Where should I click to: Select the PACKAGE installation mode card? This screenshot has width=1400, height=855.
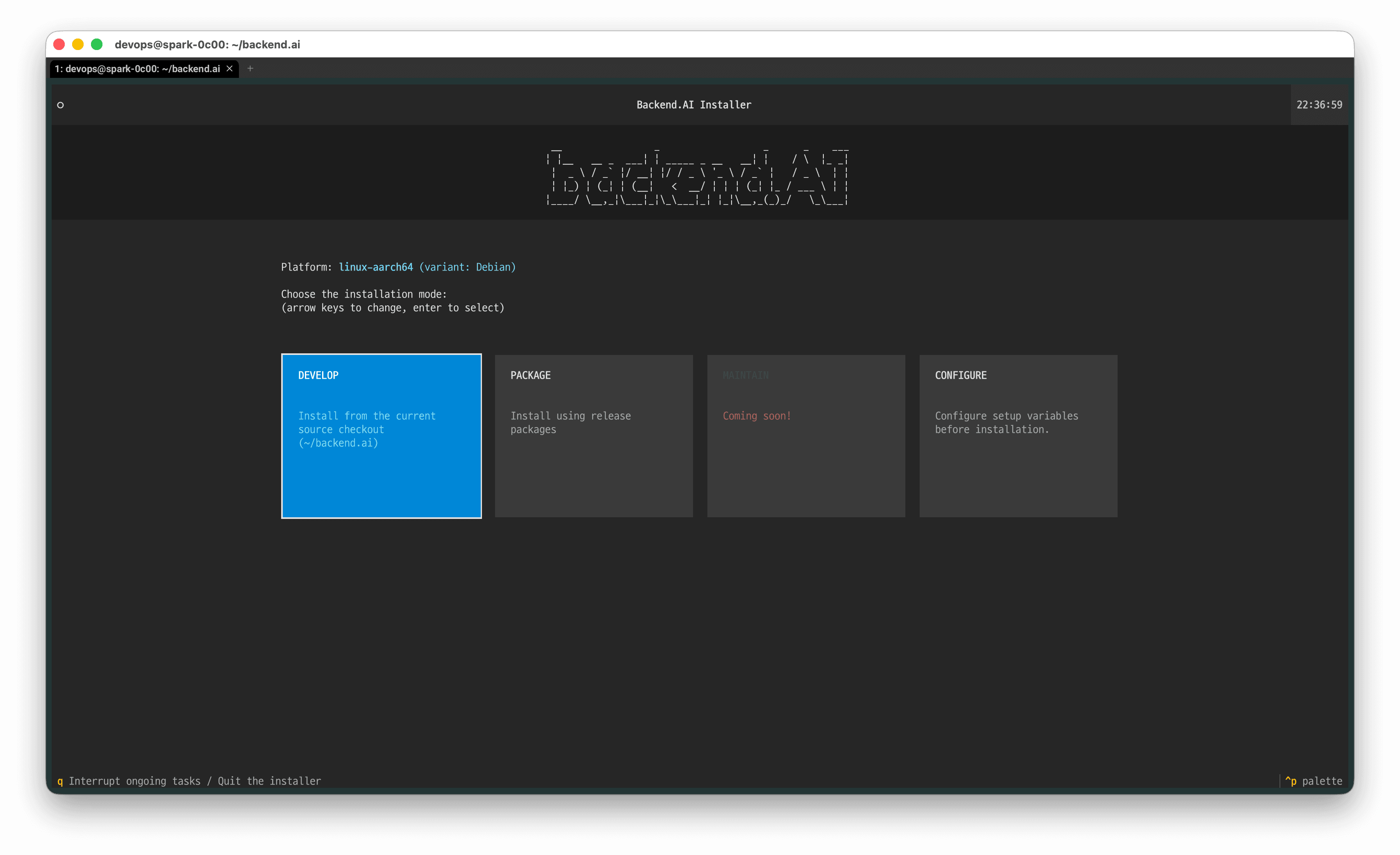pyautogui.click(x=594, y=436)
